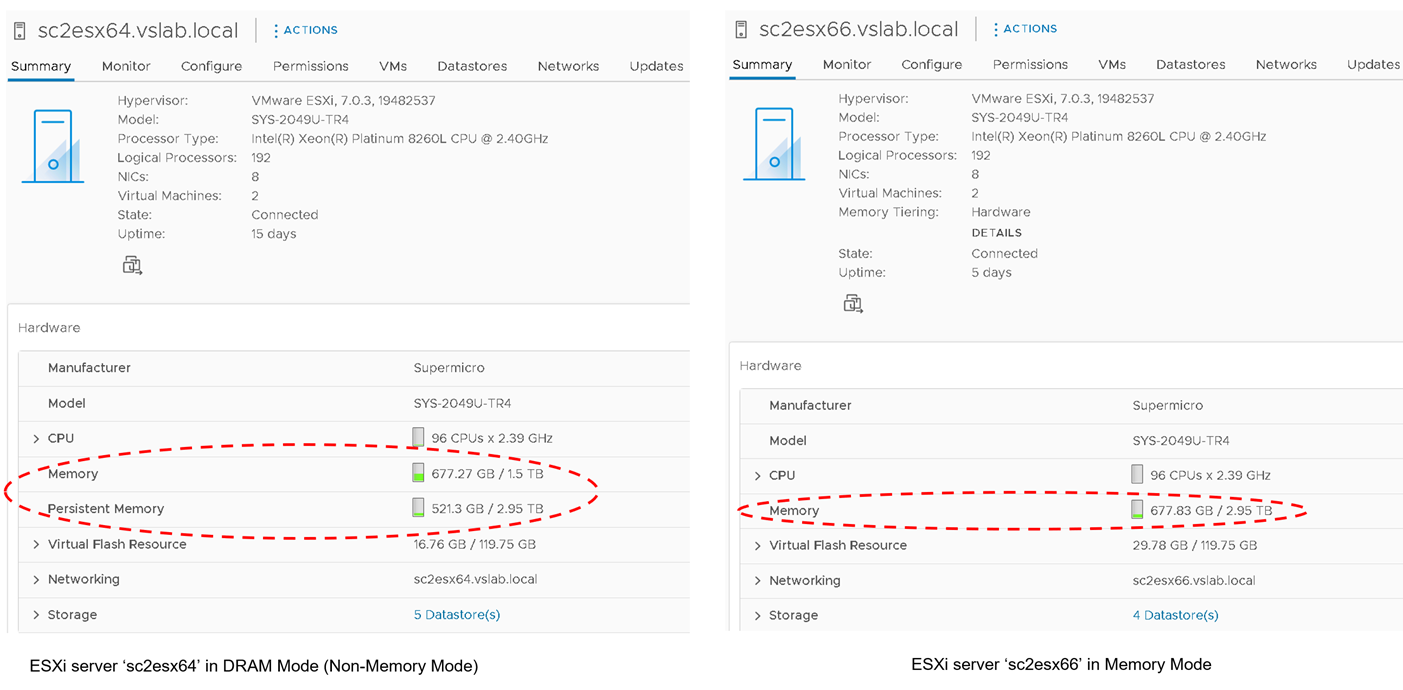The width and height of the screenshot is (1403, 690).
Task: Click the console launch icon under sc2esx64 Uptime
Action: (x=133, y=265)
